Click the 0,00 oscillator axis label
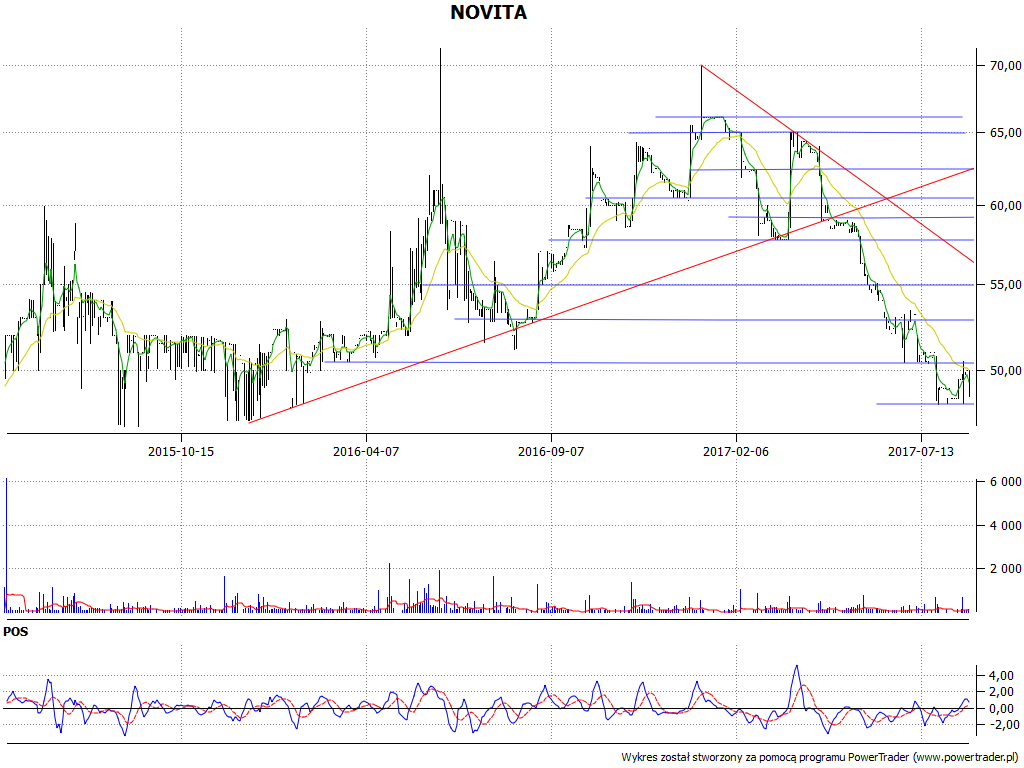The width and height of the screenshot is (1024, 768). click(x=999, y=709)
